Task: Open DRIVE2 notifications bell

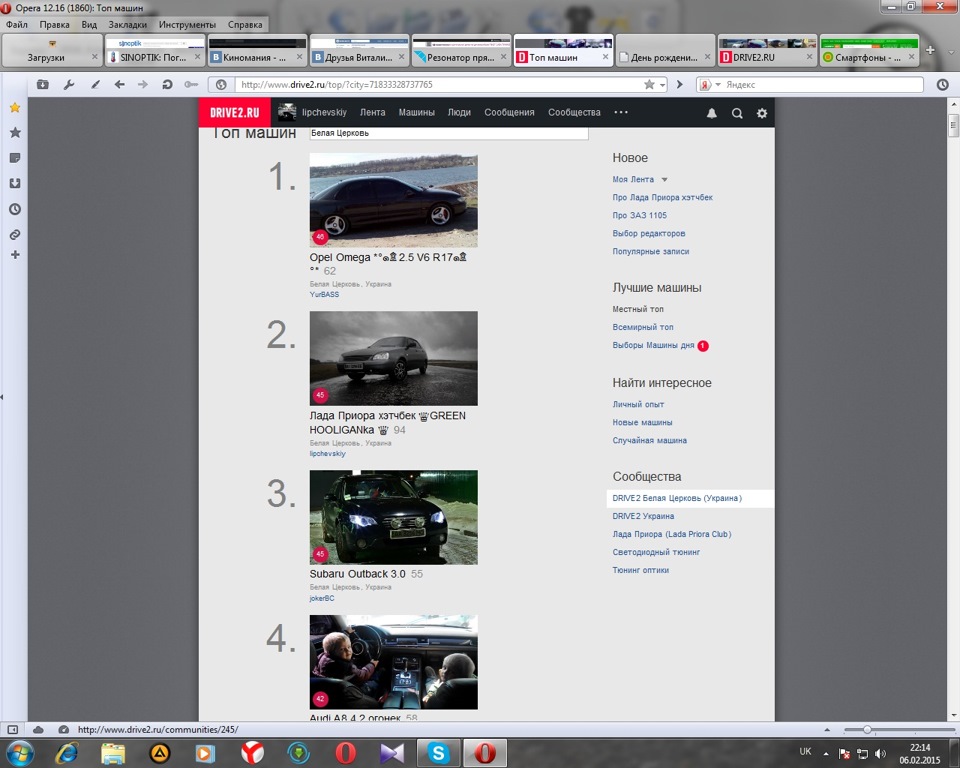Action: click(711, 113)
